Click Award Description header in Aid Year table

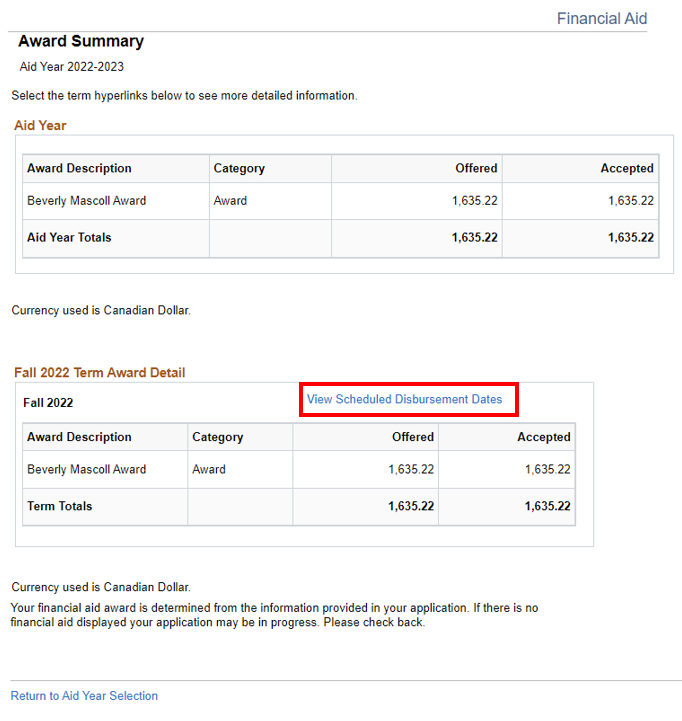[x=79, y=169]
